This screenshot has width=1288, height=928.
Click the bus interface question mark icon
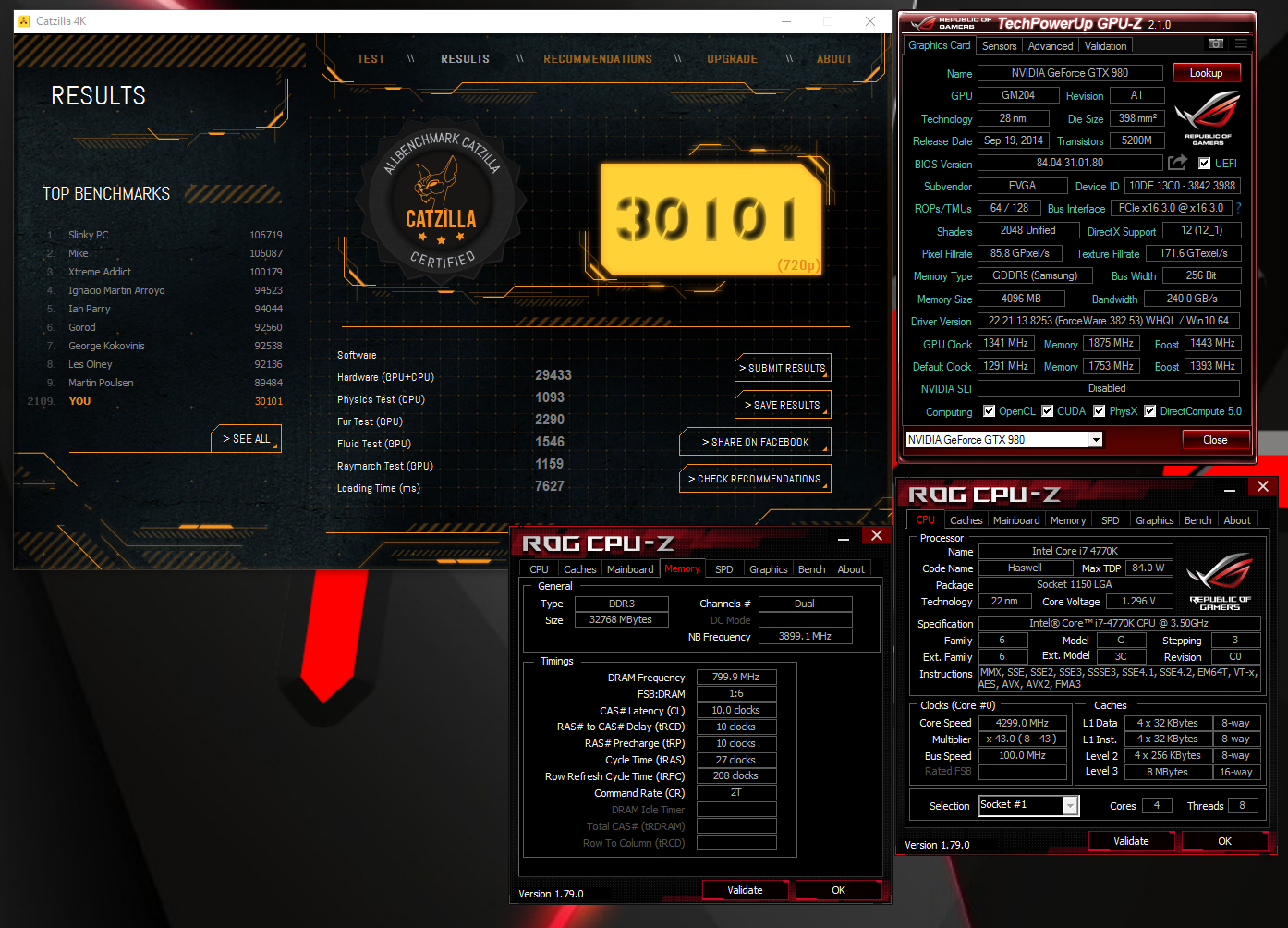click(1239, 208)
